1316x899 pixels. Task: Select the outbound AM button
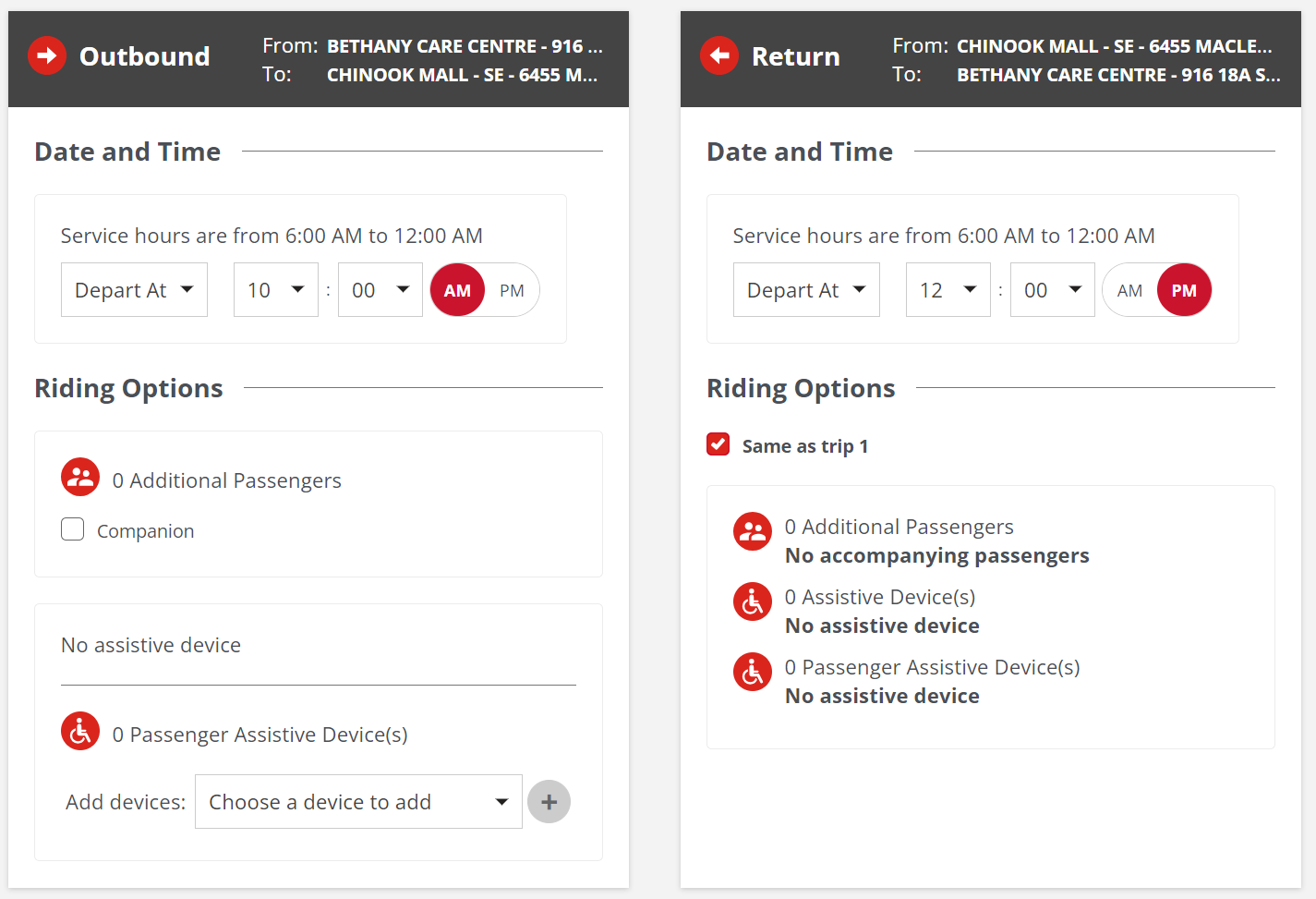click(x=457, y=290)
